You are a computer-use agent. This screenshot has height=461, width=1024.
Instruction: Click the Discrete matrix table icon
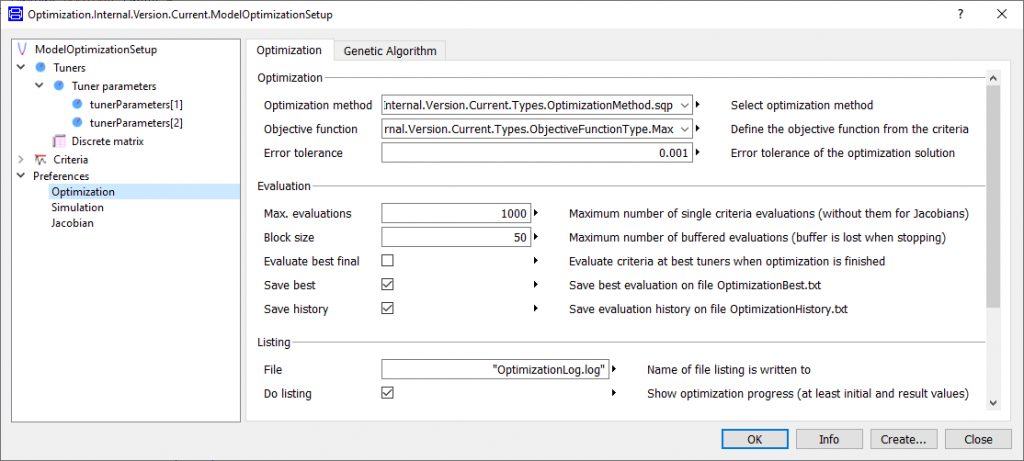pos(59,141)
